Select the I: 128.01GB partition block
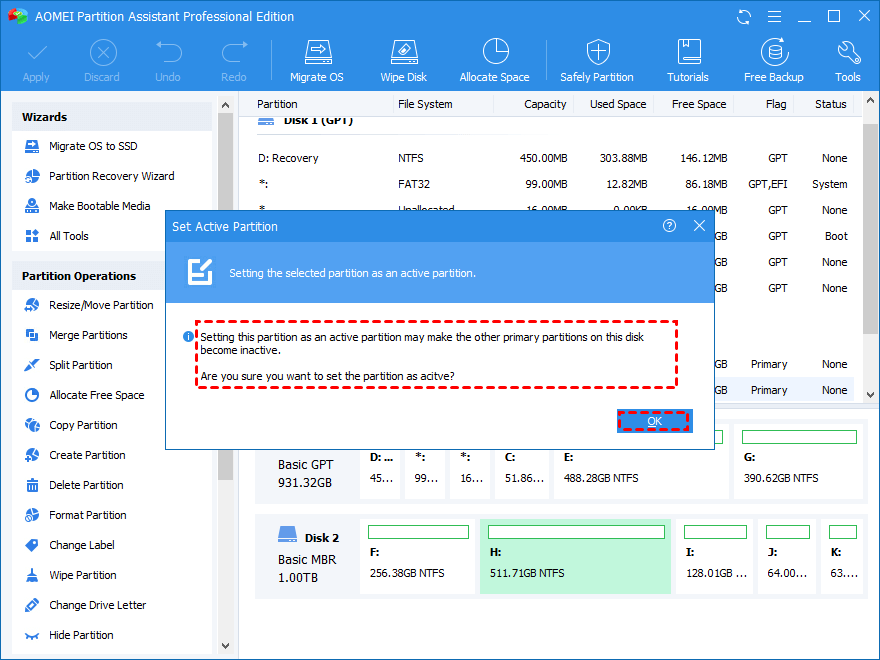This screenshot has height=660, width=880. coord(716,557)
